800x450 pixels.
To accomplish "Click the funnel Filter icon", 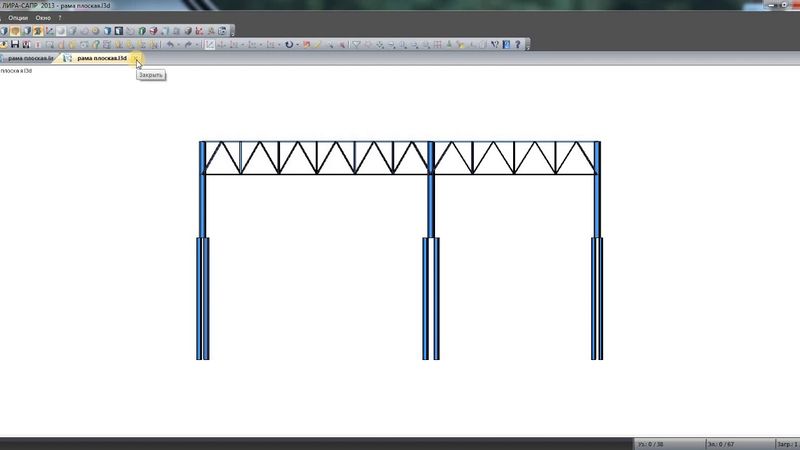I will 357,44.
